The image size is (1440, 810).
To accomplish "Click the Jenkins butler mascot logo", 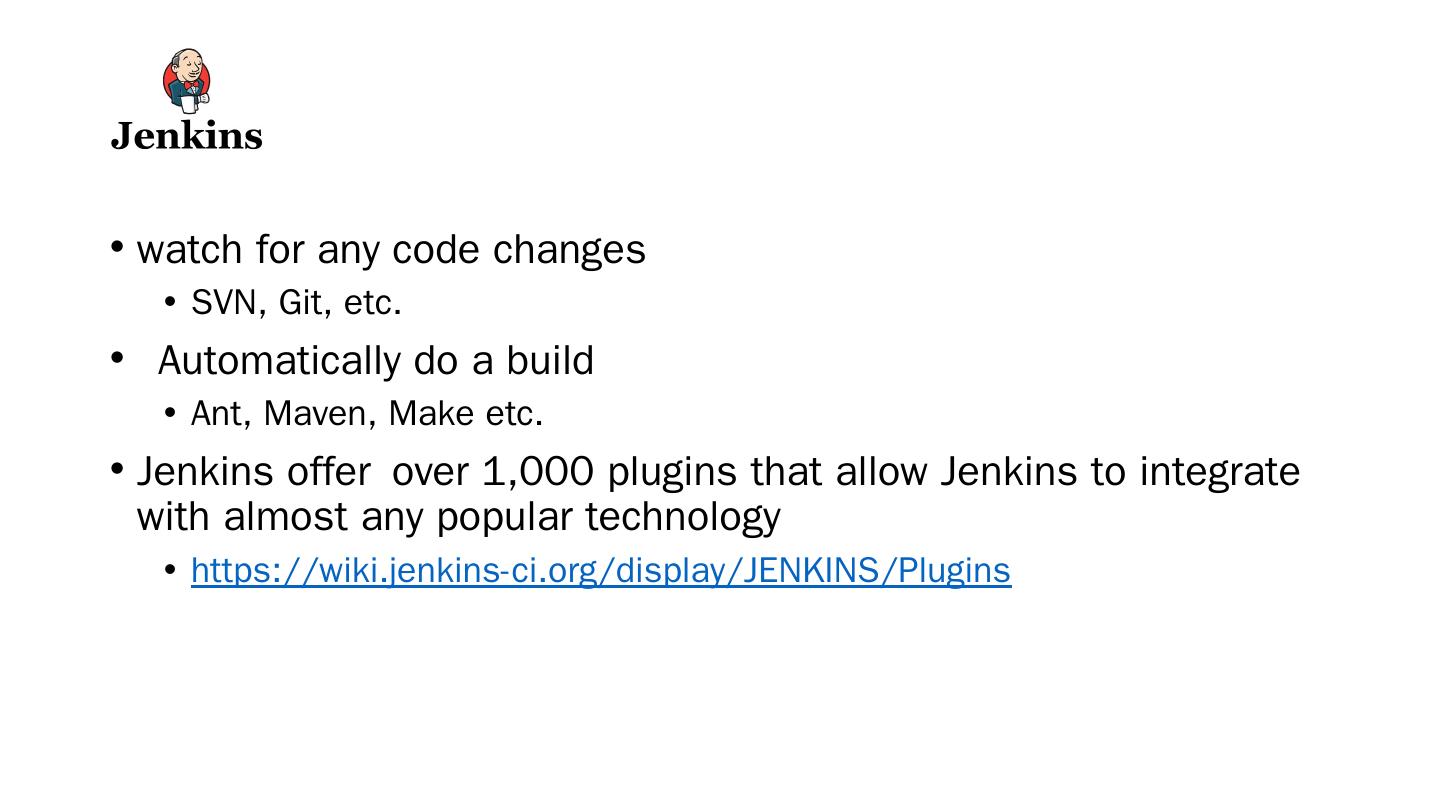I will click(187, 80).
